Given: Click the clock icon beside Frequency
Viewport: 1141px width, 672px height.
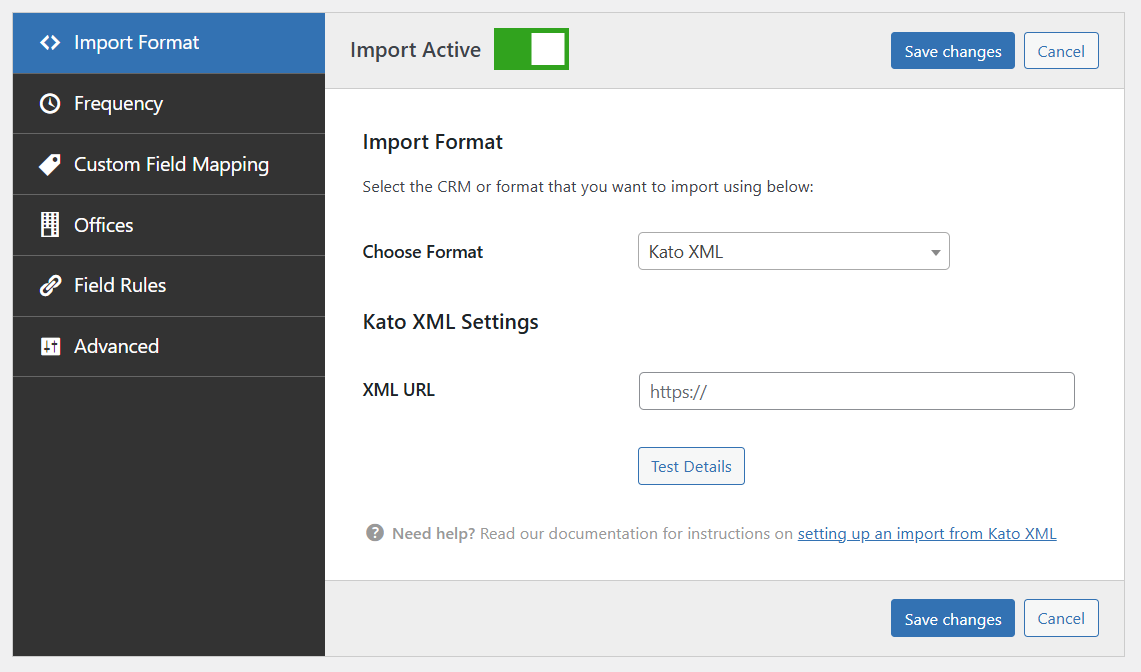Looking at the screenshot, I should click(49, 104).
